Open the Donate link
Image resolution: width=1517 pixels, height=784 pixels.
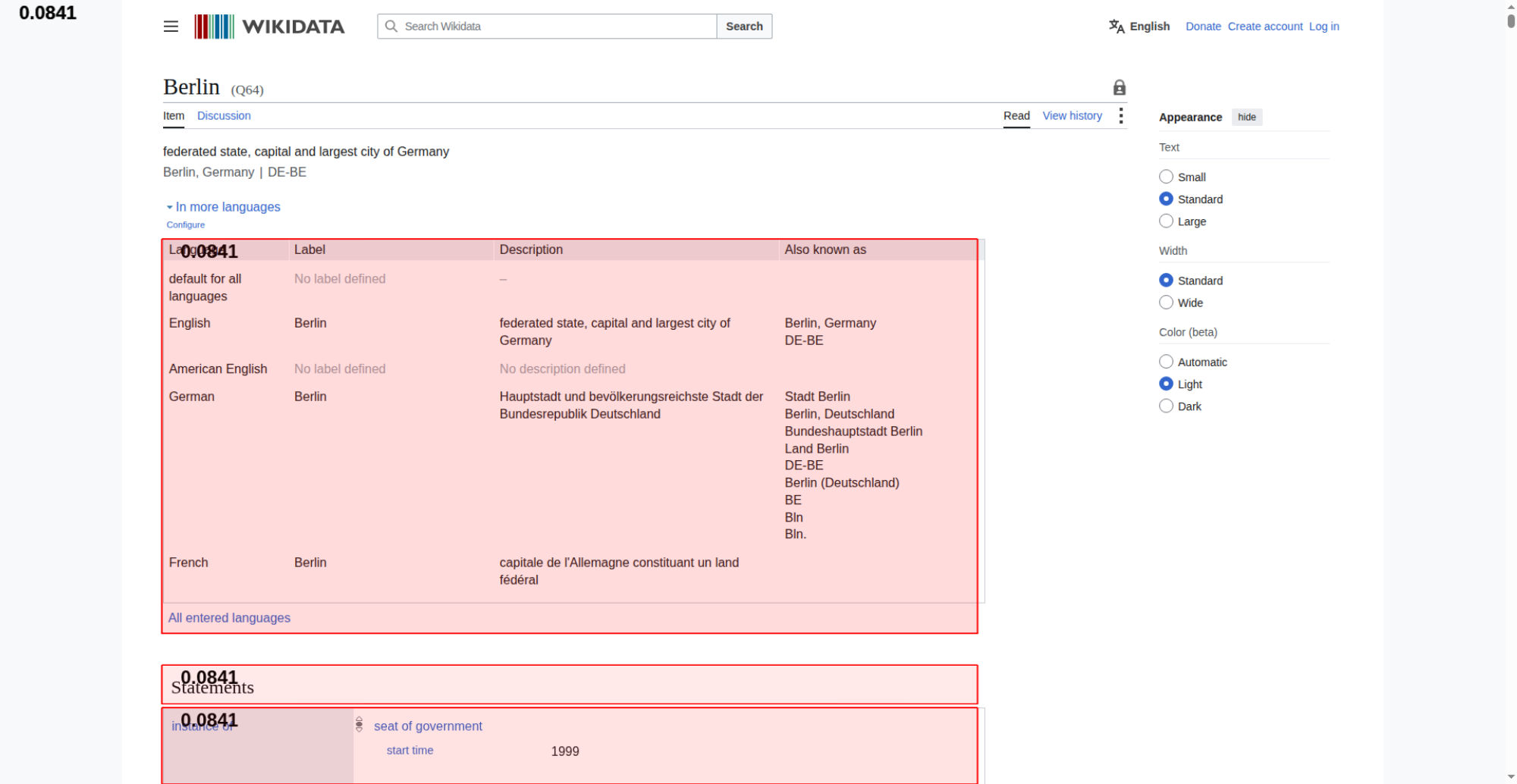point(1203,27)
